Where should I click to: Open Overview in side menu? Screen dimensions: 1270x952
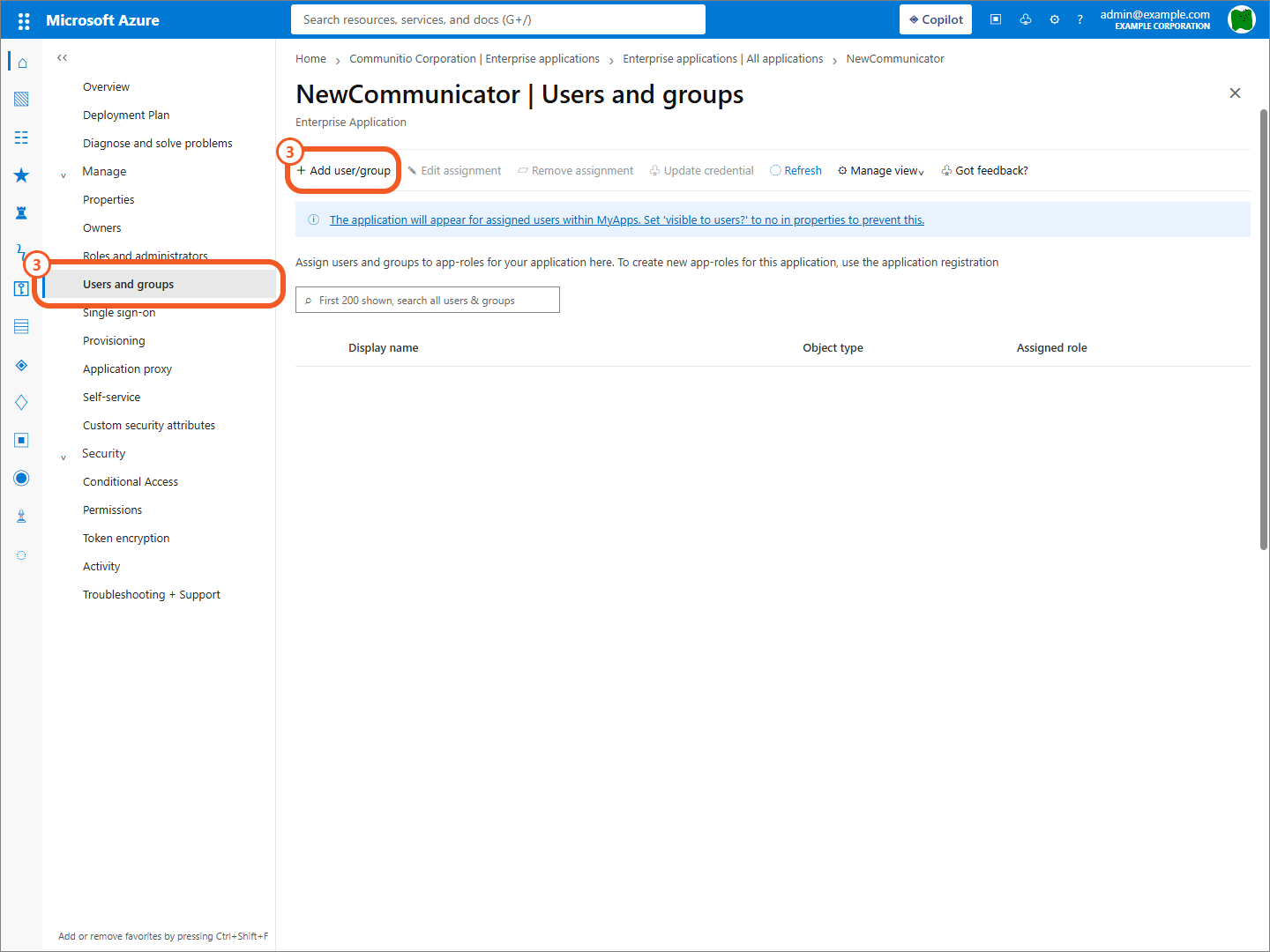click(x=106, y=87)
